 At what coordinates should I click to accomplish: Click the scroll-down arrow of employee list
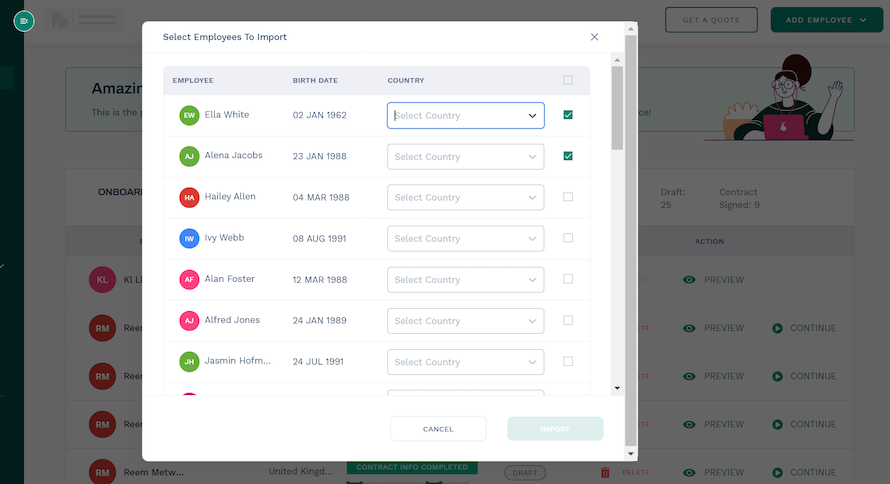[x=617, y=387]
